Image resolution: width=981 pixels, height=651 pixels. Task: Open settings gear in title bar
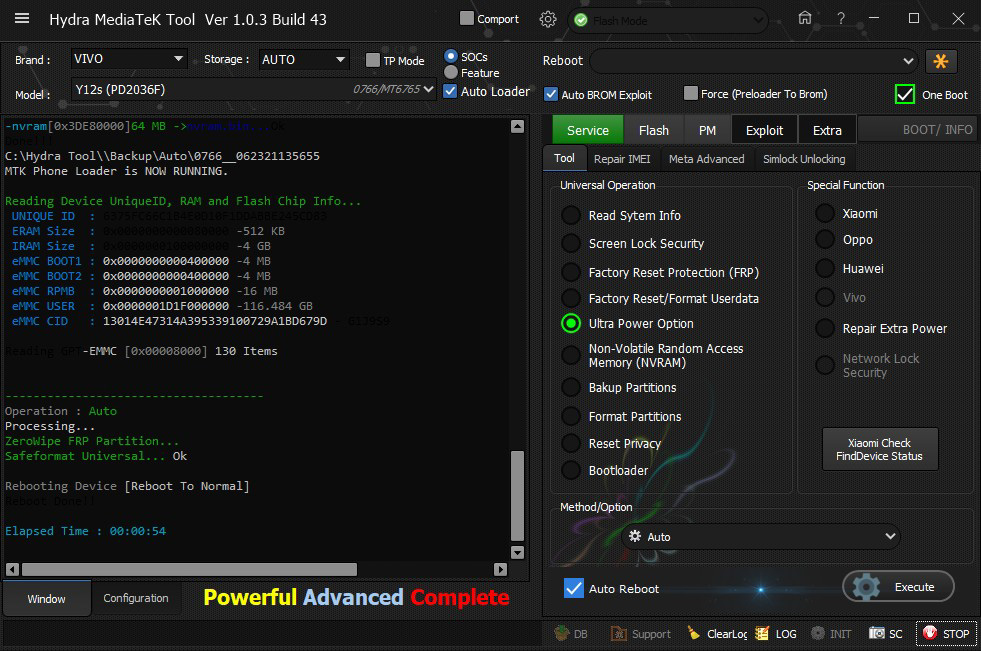point(547,19)
